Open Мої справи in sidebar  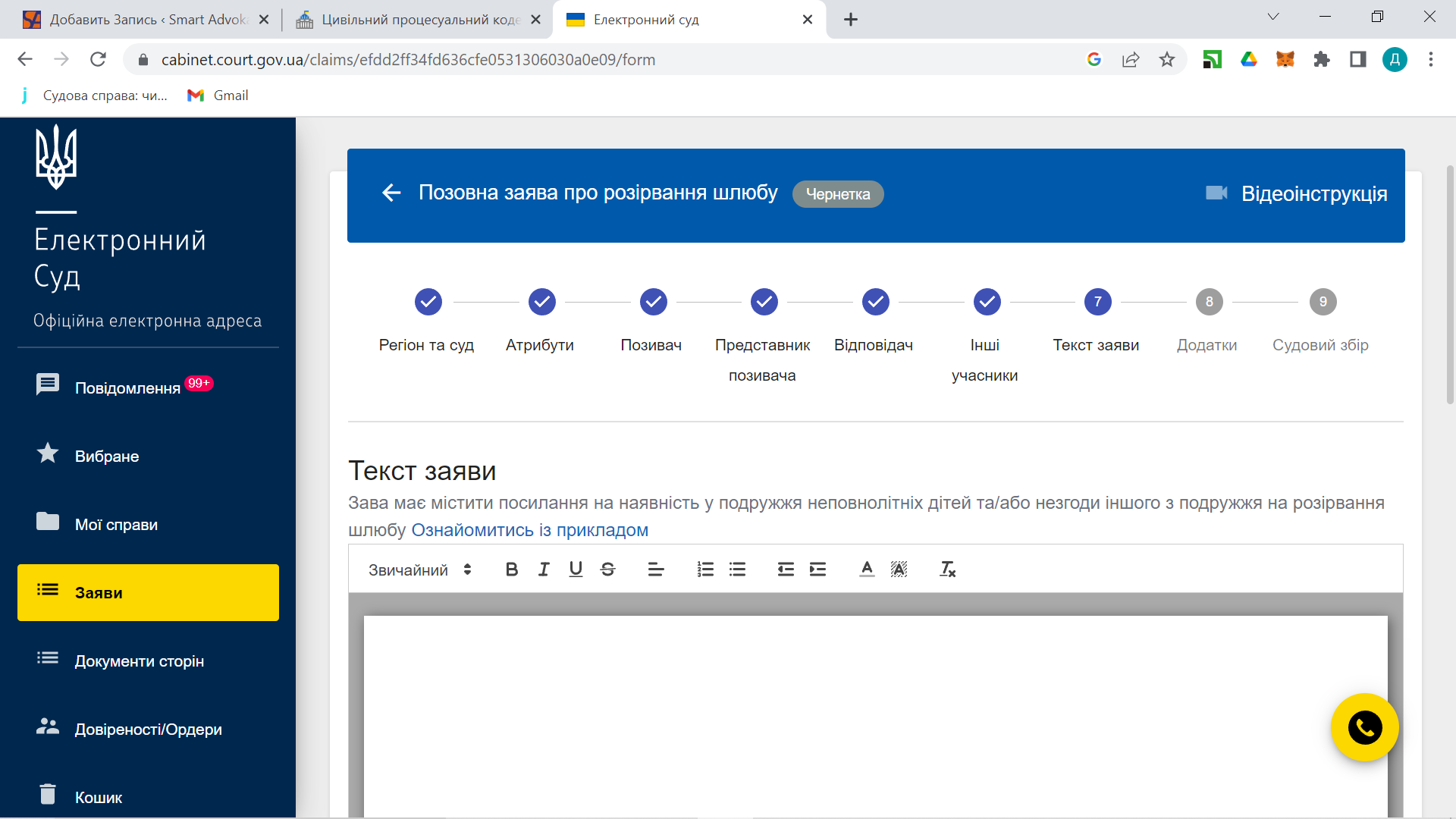point(116,524)
